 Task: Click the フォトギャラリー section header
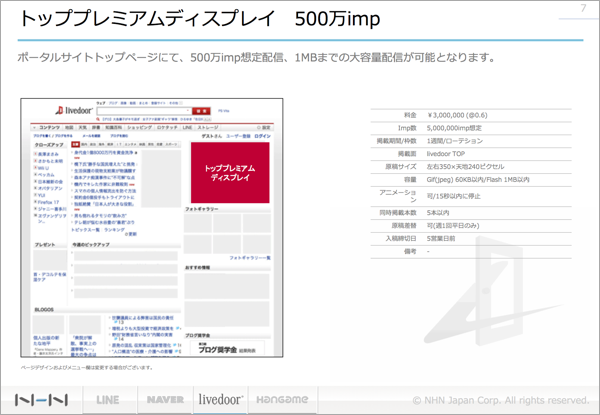tap(202, 209)
